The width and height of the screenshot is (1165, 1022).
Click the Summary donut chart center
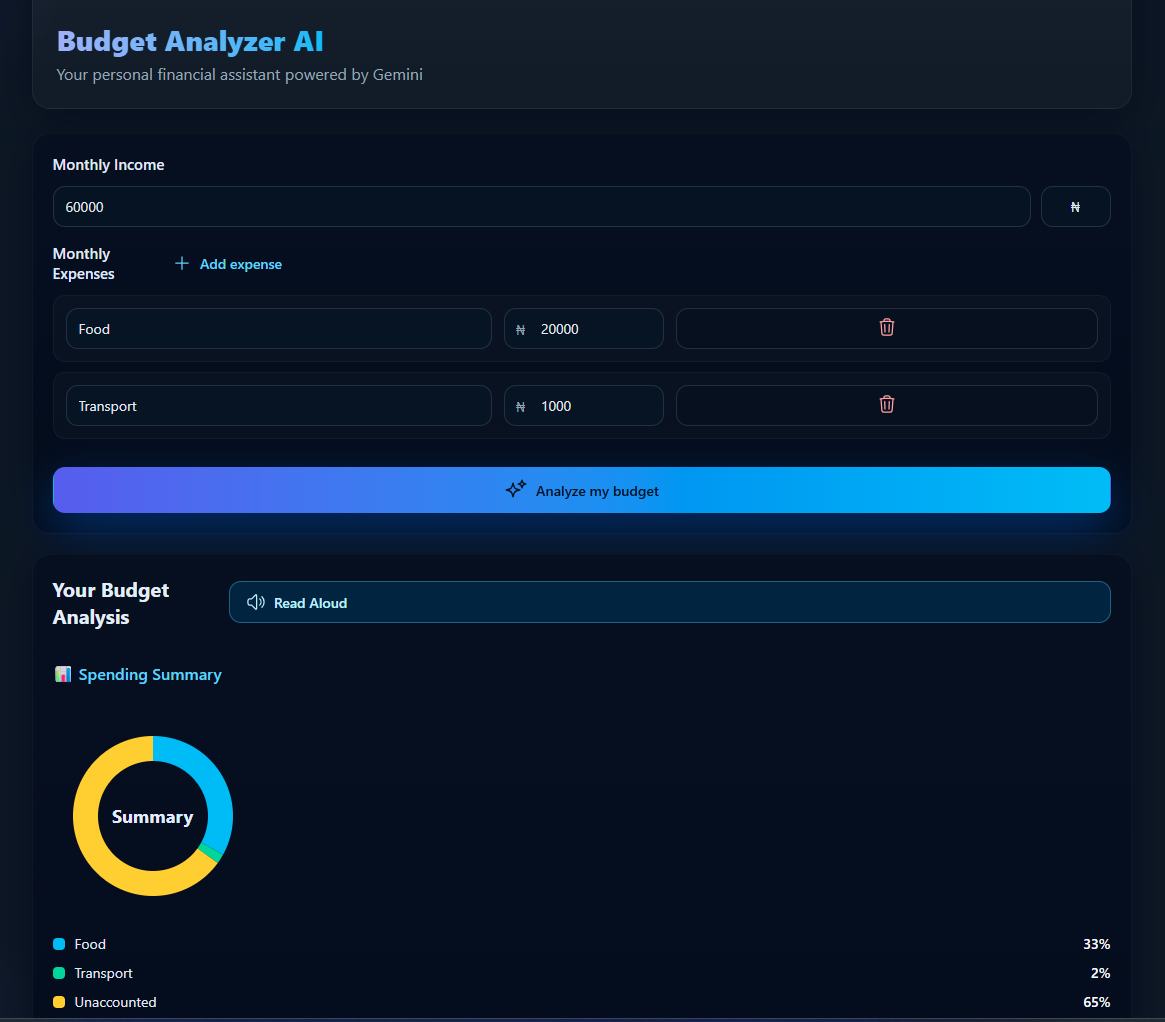[152, 816]
